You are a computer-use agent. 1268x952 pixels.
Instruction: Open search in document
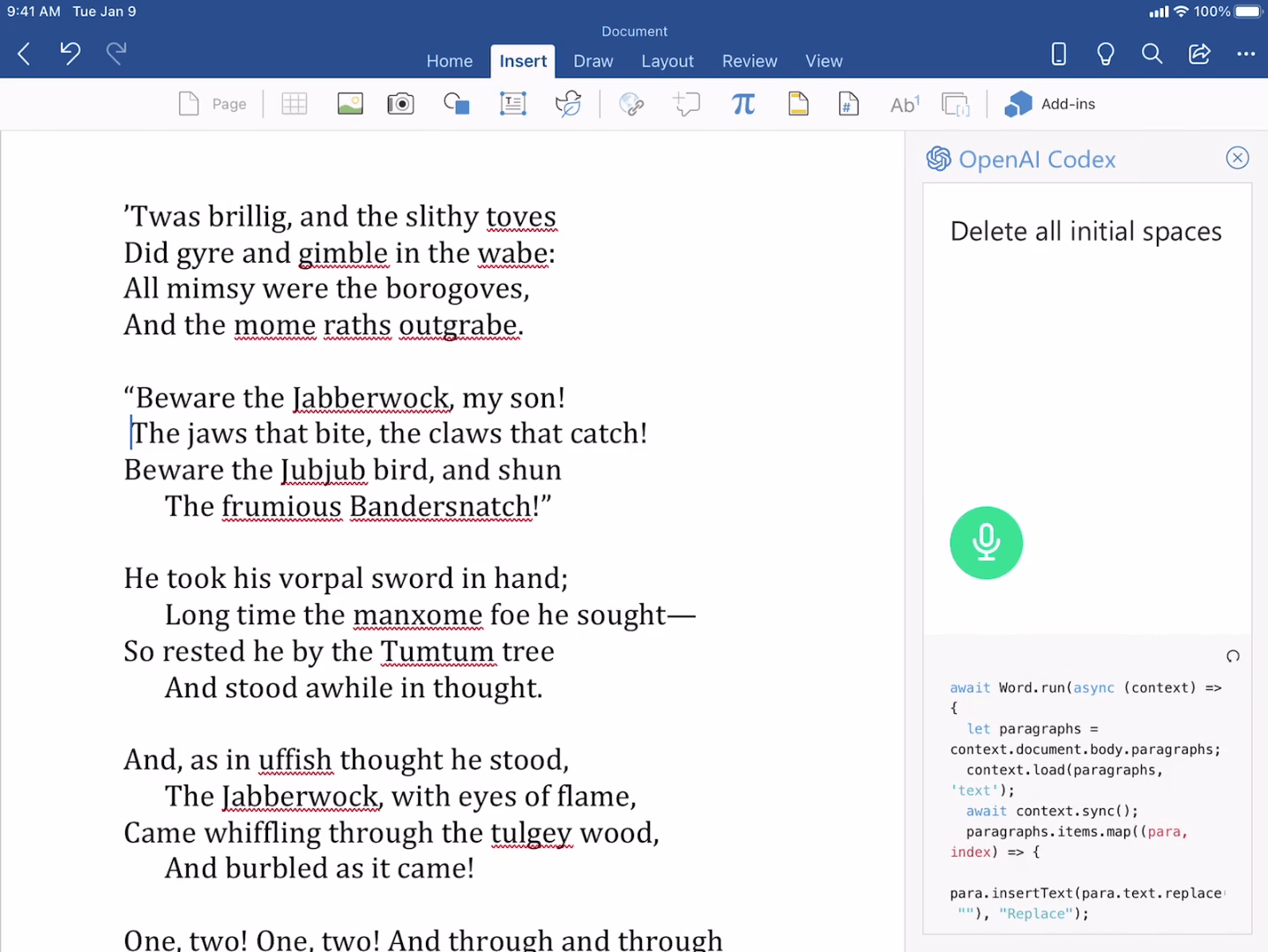(1152, 54)
